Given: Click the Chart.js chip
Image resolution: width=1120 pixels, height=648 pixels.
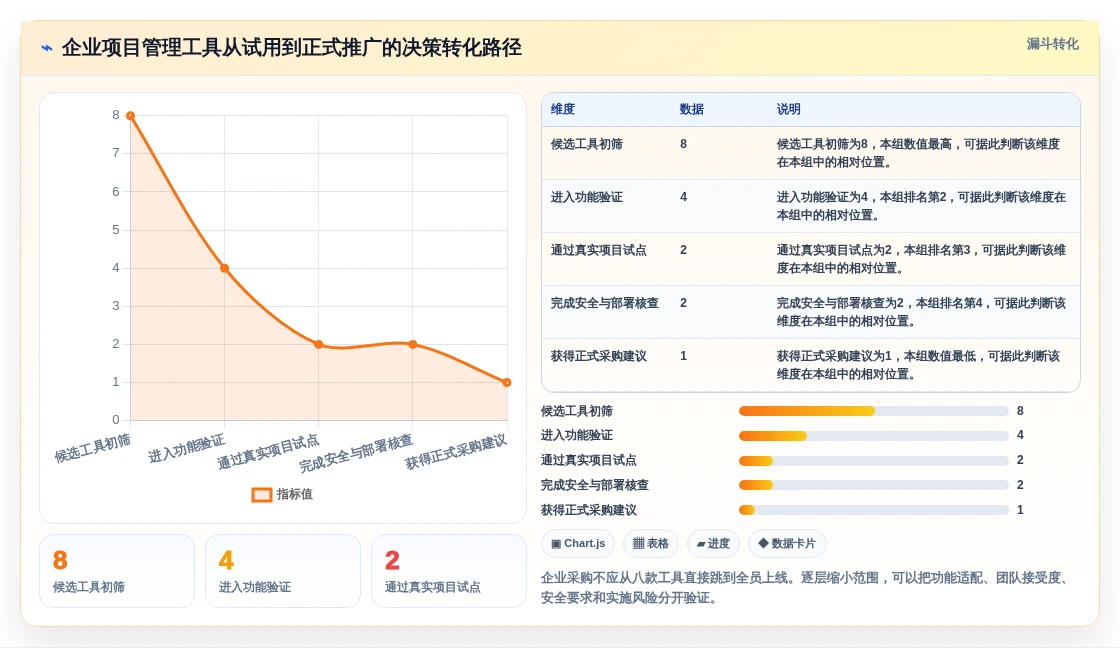Looking at the screenshot, I should click(x=578, y=544).
